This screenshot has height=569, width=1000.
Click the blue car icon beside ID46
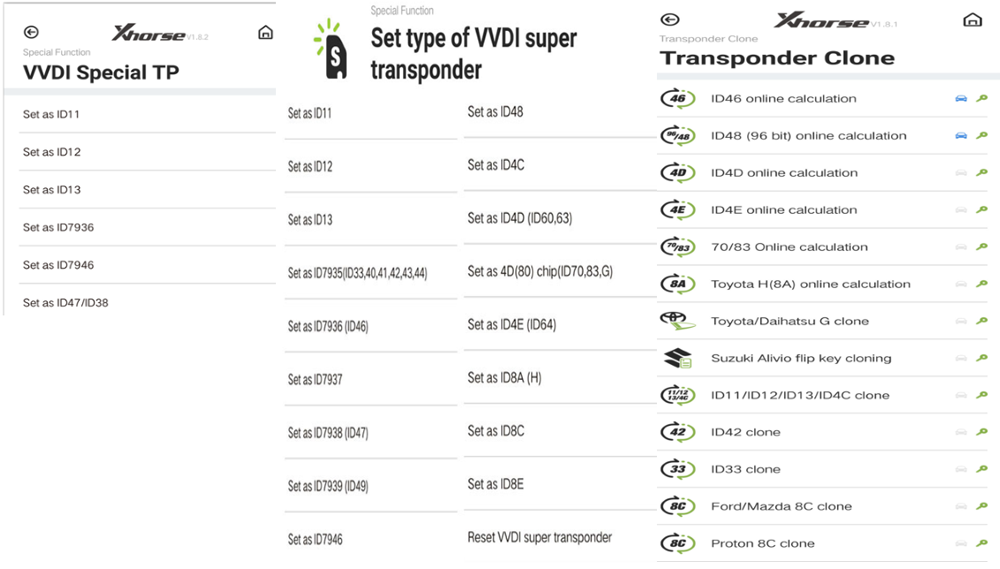[961, 99]
